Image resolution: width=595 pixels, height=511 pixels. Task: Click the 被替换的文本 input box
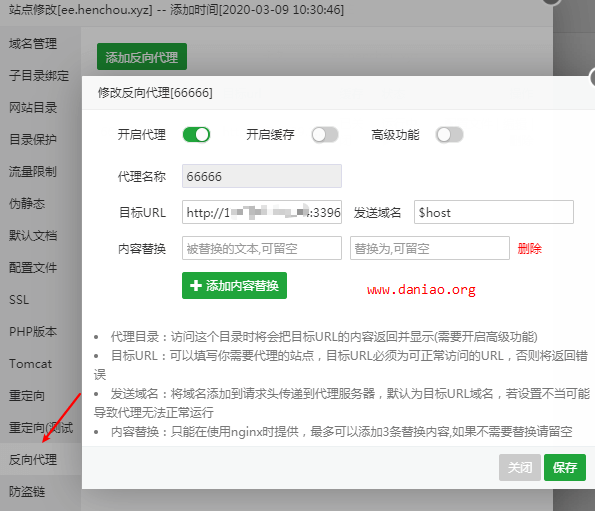[x=262, y=248]
